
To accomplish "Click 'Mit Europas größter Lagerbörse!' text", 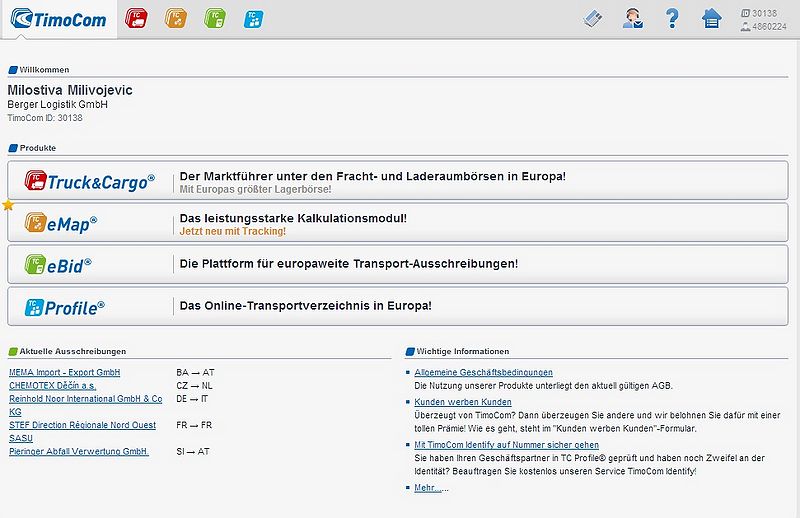I will pos(256,189).
